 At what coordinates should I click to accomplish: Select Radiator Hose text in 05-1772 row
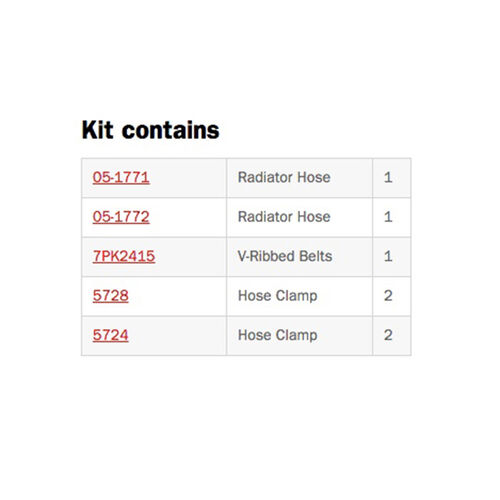point(284,217)
